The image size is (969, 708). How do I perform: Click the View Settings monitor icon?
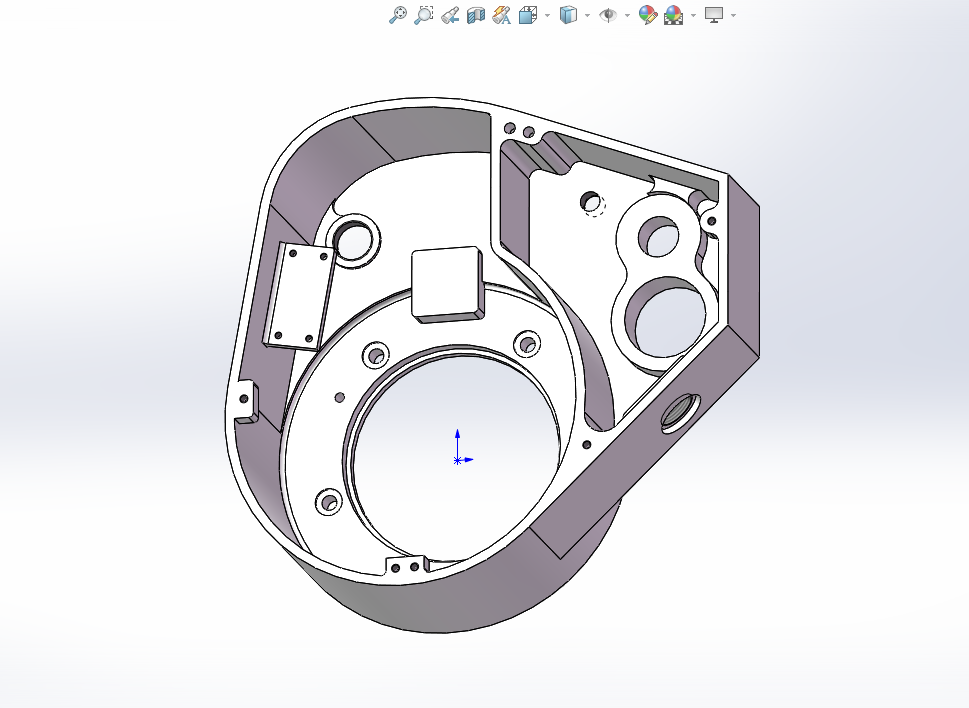[714, 15]
